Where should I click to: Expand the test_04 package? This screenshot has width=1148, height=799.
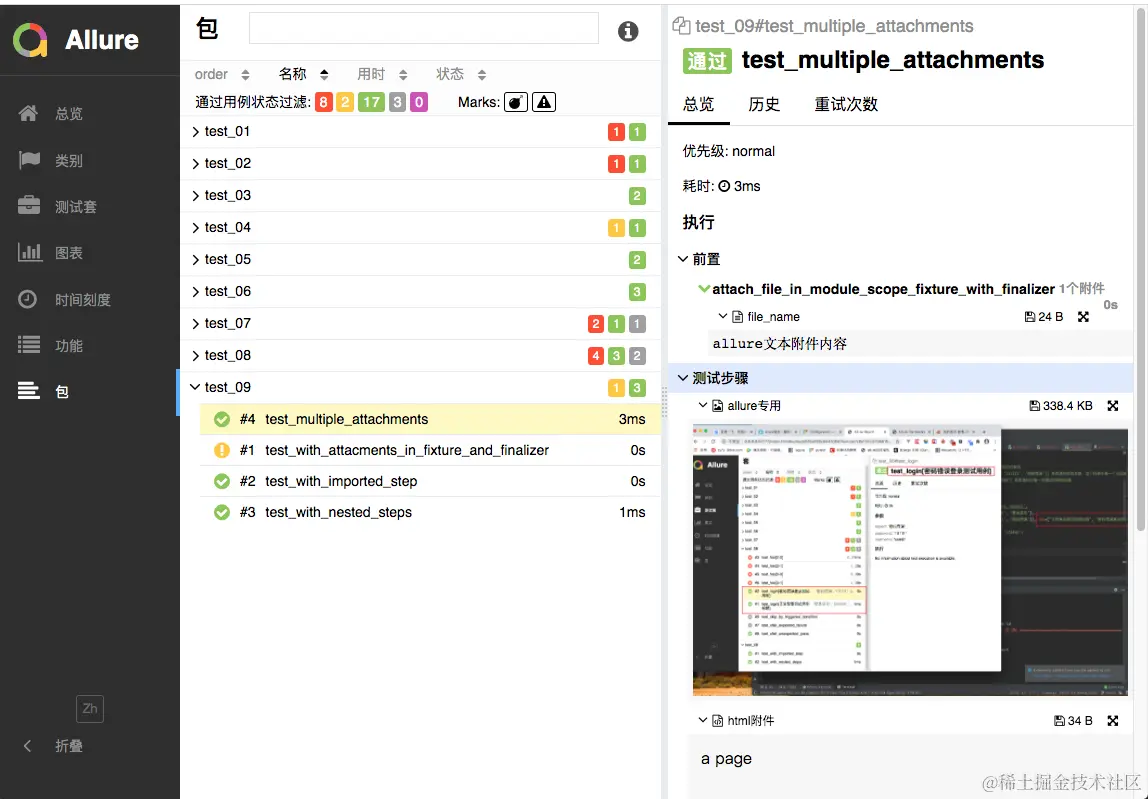tap(420, 228)
